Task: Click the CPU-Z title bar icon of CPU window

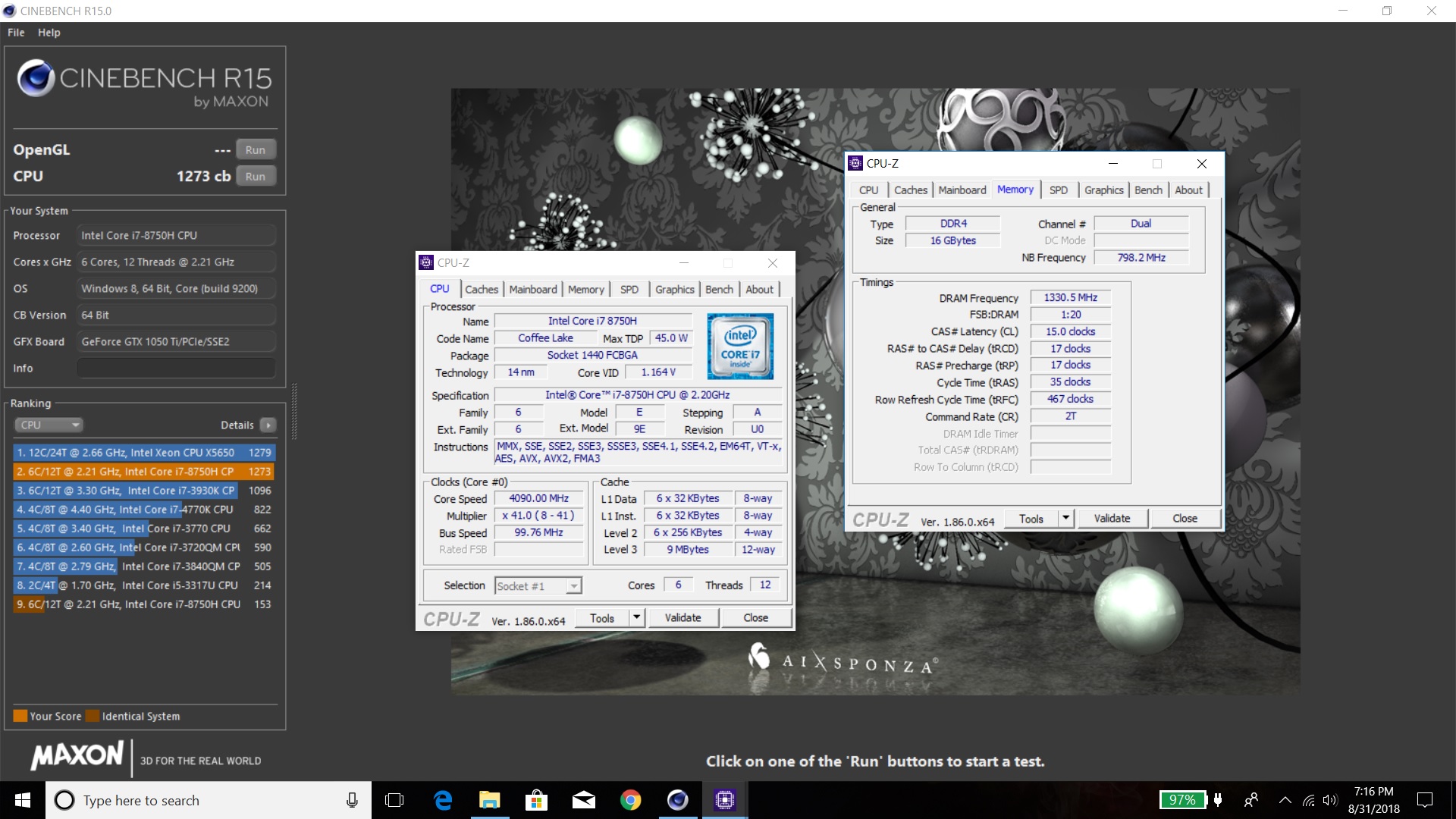Action: tap(426, 262)
